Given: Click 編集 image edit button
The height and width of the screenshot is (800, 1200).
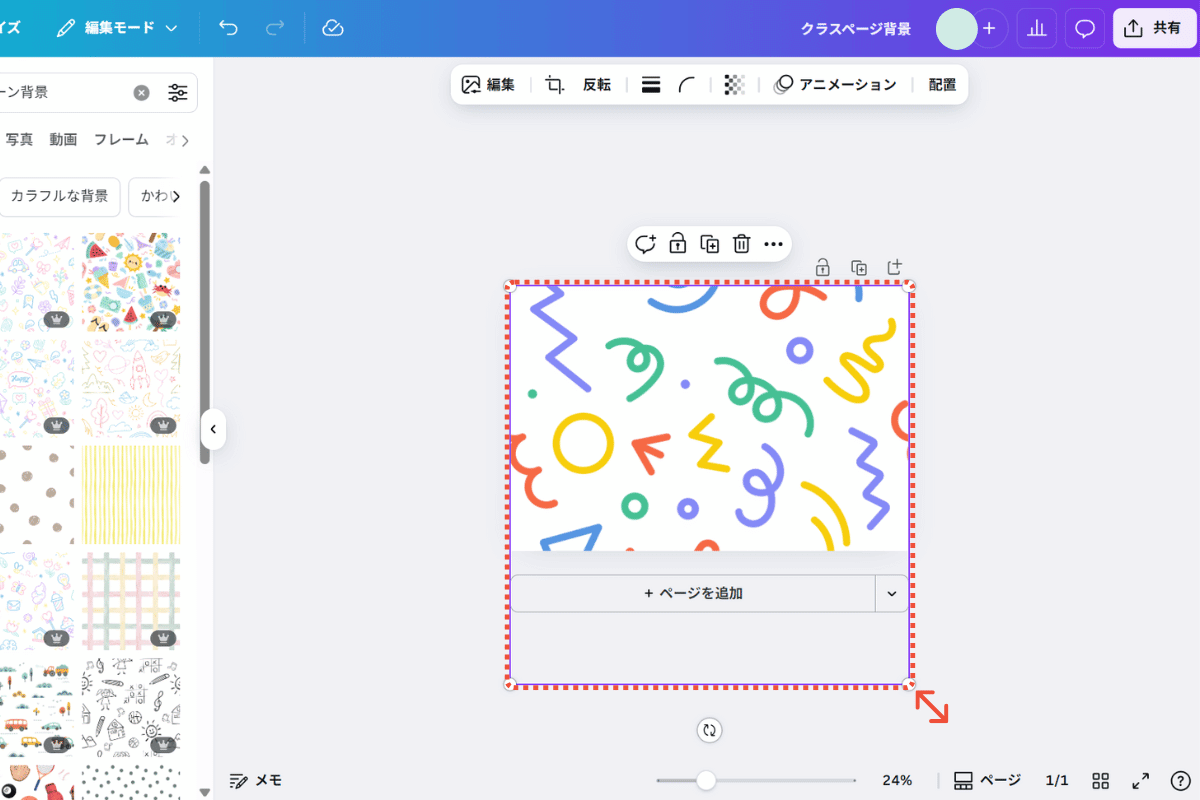Looking at the screenshot, I should pyautogui.click(x=488, y=85).
